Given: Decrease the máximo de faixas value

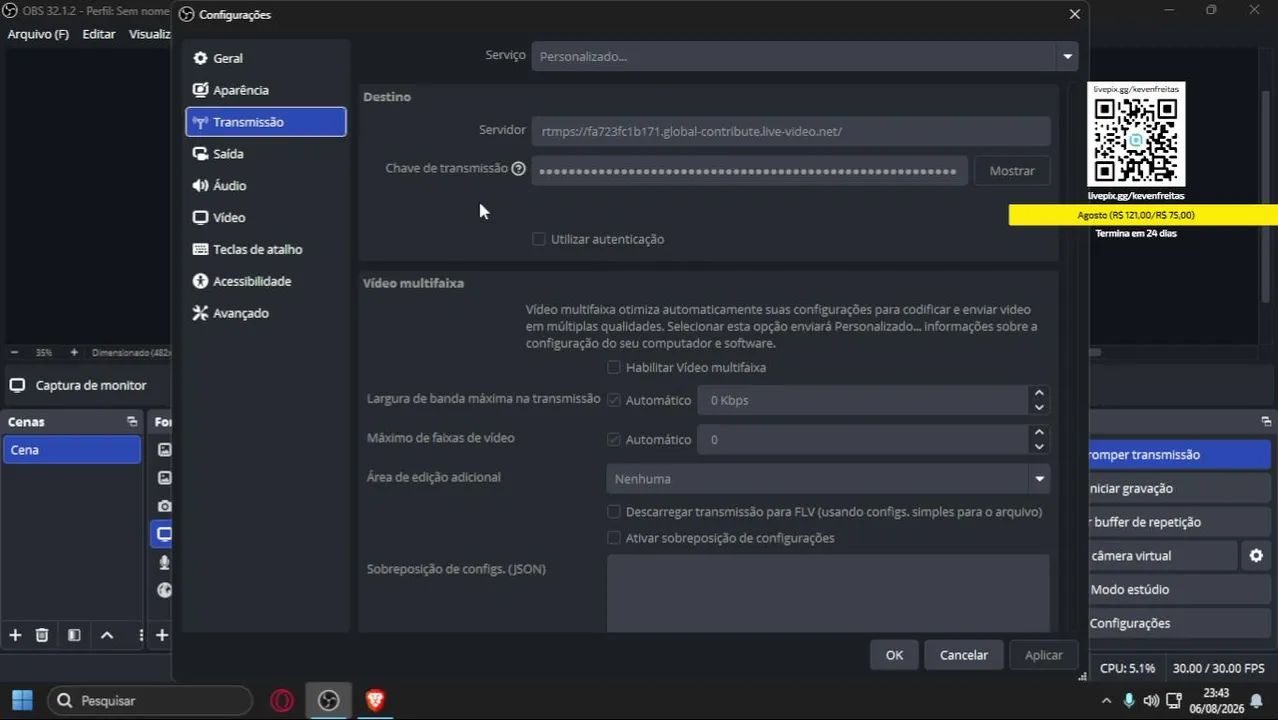Looking at the screenshot, I should [x=1039, y=446].
